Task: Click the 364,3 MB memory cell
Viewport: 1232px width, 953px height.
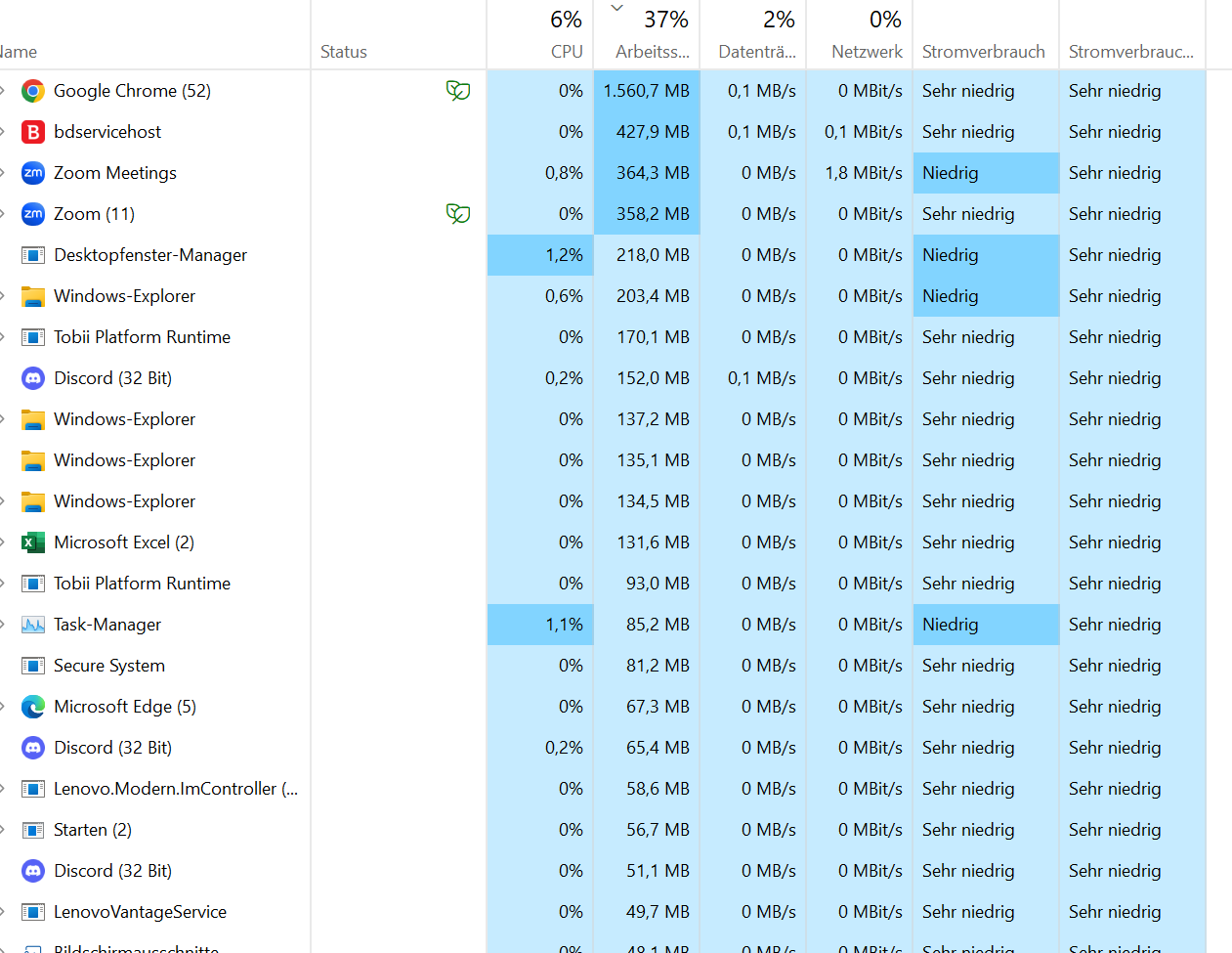Action: (x=647, y=173)
